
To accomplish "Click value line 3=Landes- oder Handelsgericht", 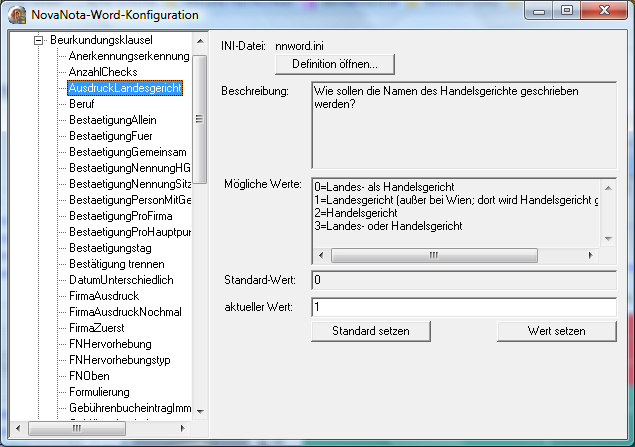I will pyautogui.click(x=388, y=226).
